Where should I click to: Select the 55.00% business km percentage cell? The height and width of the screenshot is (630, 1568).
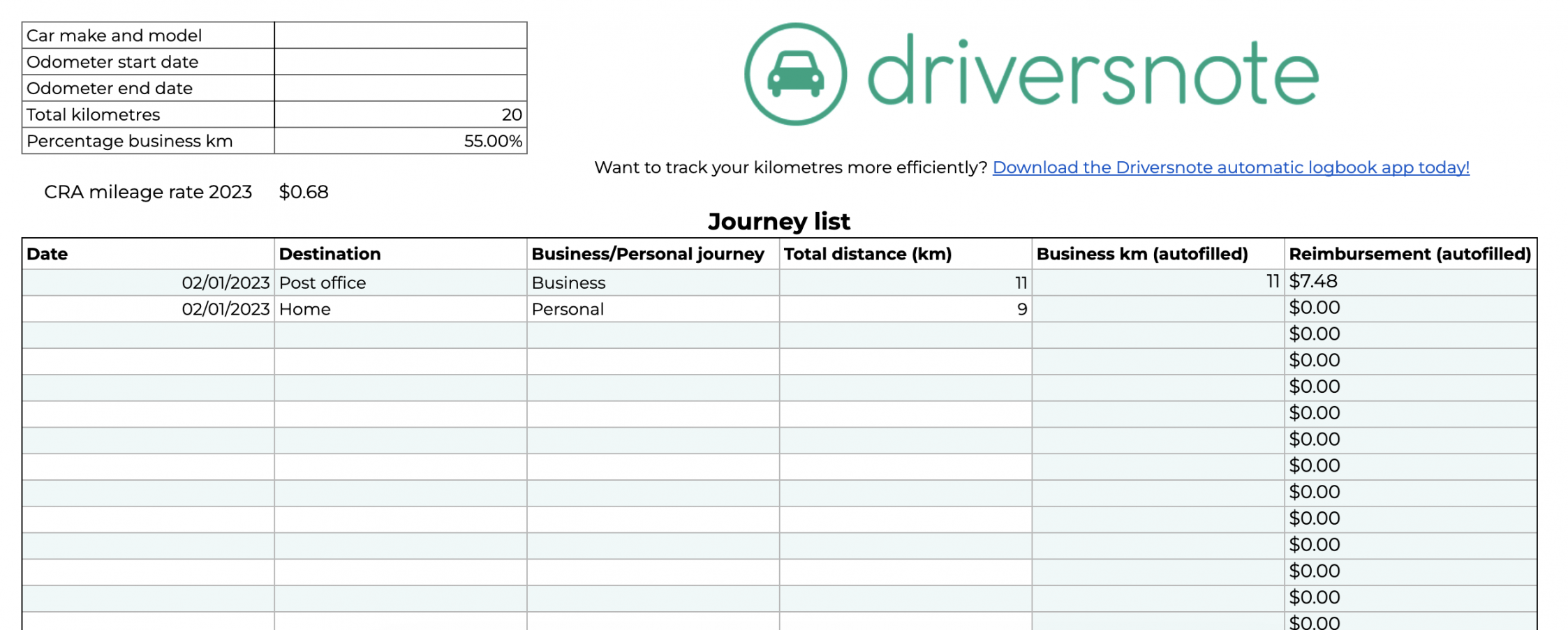[x=401, y=141]
